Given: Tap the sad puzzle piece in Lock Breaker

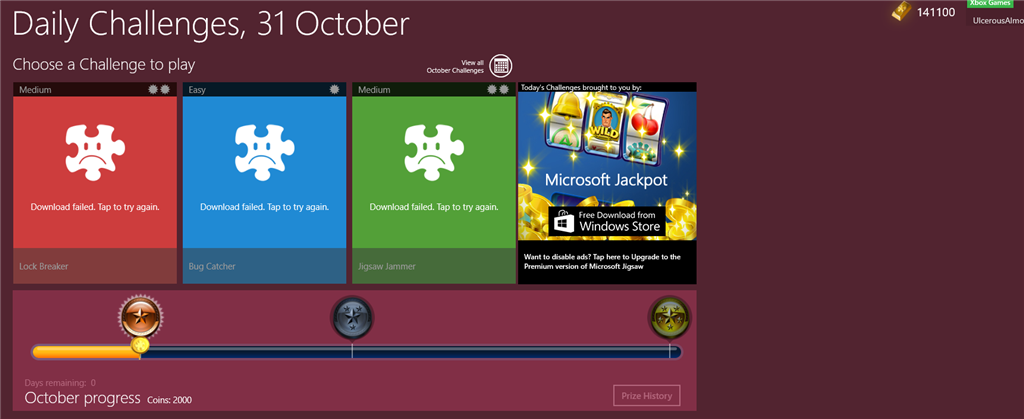Looking at the screenshot, I should [95, 153].
